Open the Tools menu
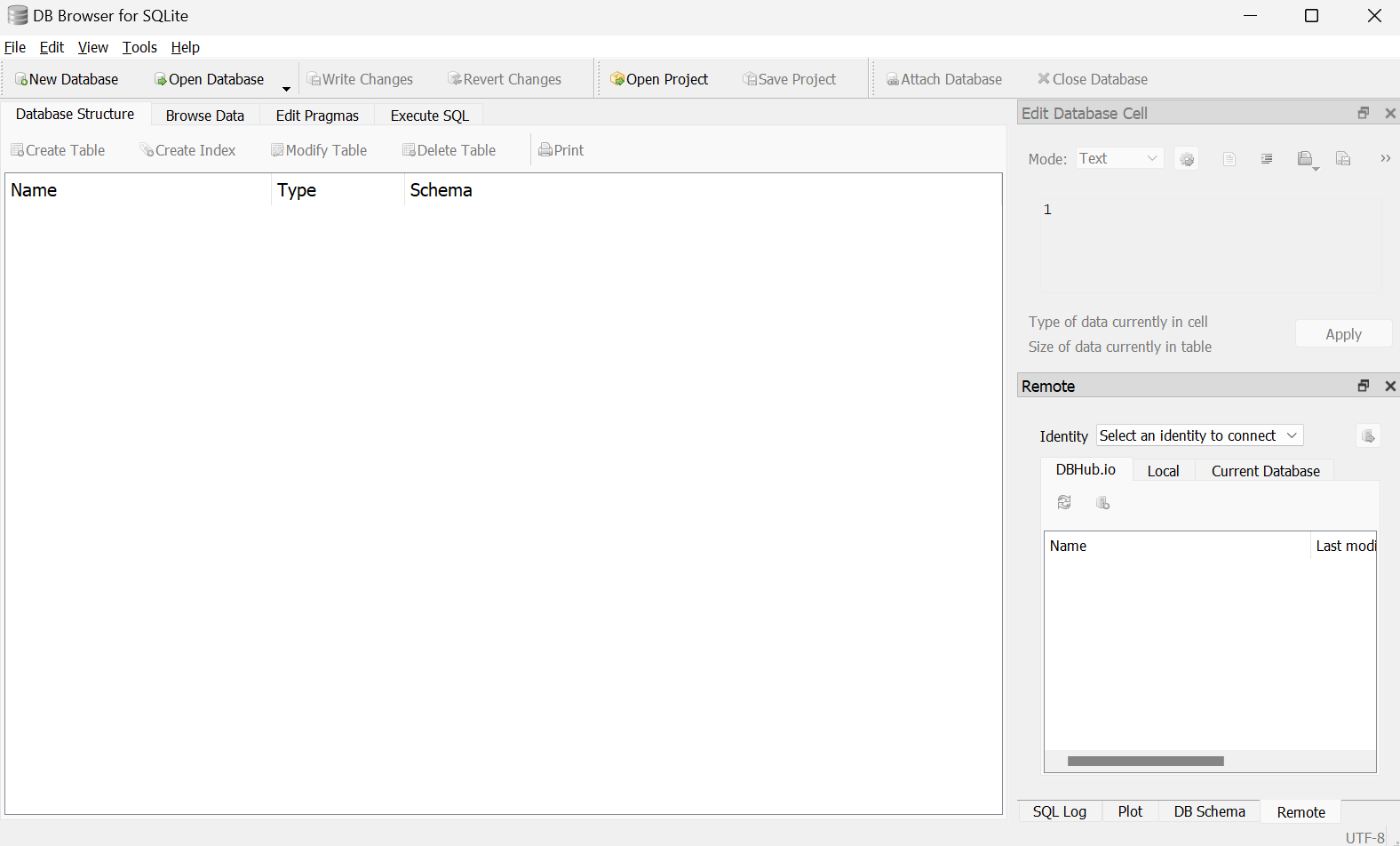The width and height of the screenshot is (1400, 846). click(139, 47)
